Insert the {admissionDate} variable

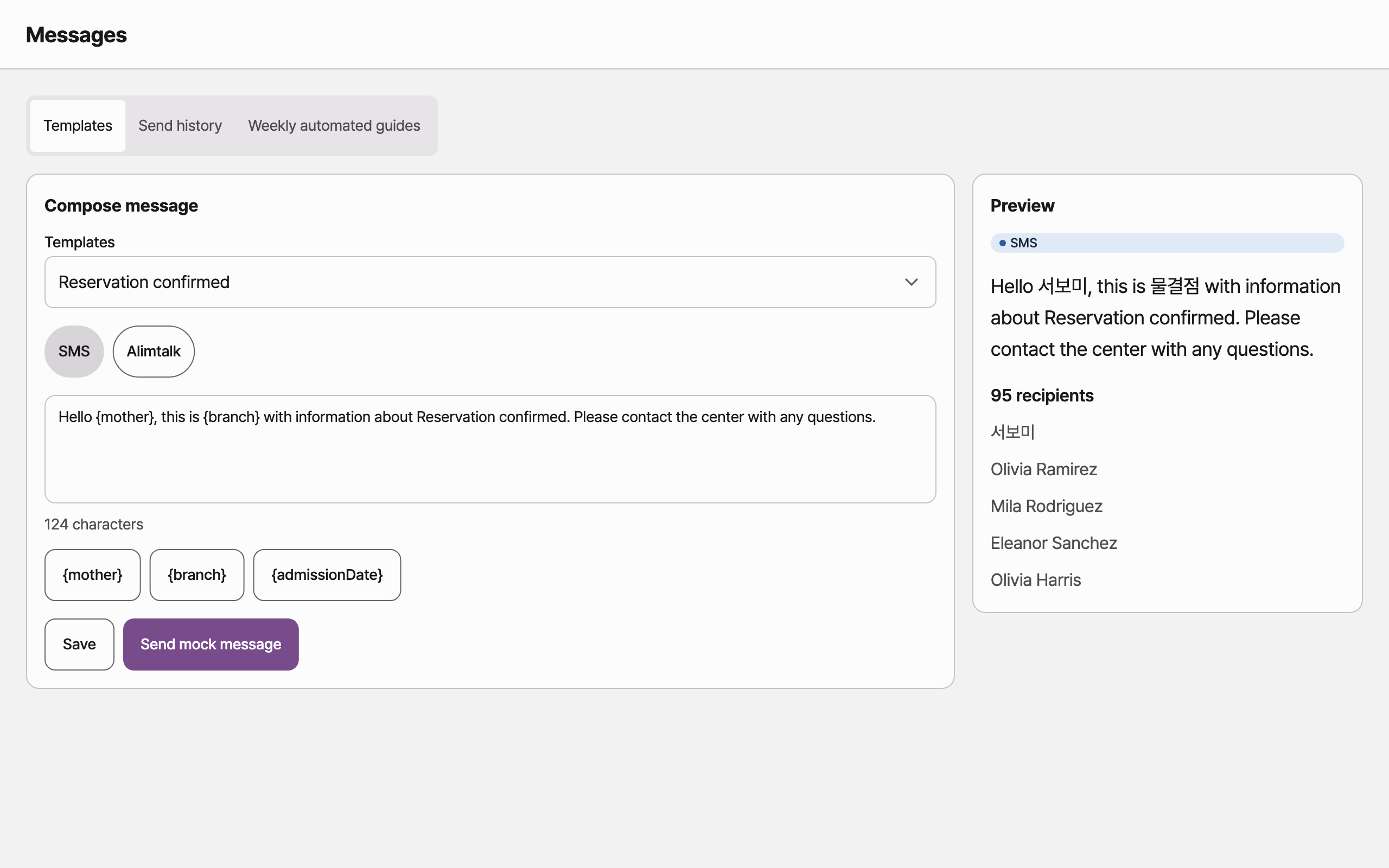pos(327,575)
